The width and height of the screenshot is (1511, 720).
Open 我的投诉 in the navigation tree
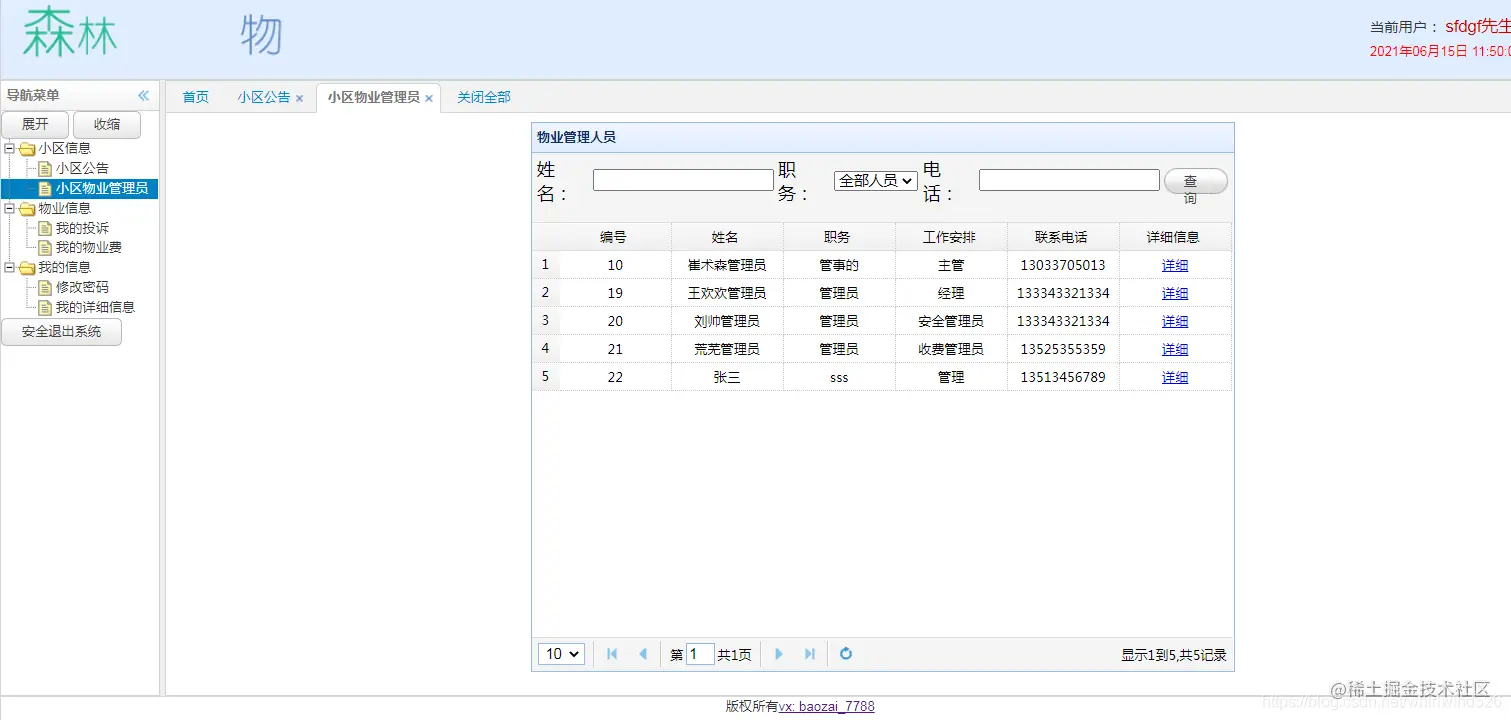pos(82,228)
